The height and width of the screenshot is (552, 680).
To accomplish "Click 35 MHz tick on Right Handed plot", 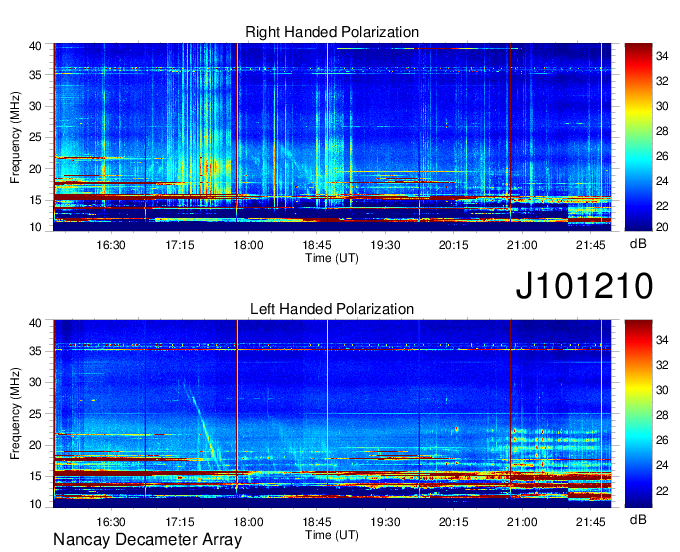I will [35, 75].
